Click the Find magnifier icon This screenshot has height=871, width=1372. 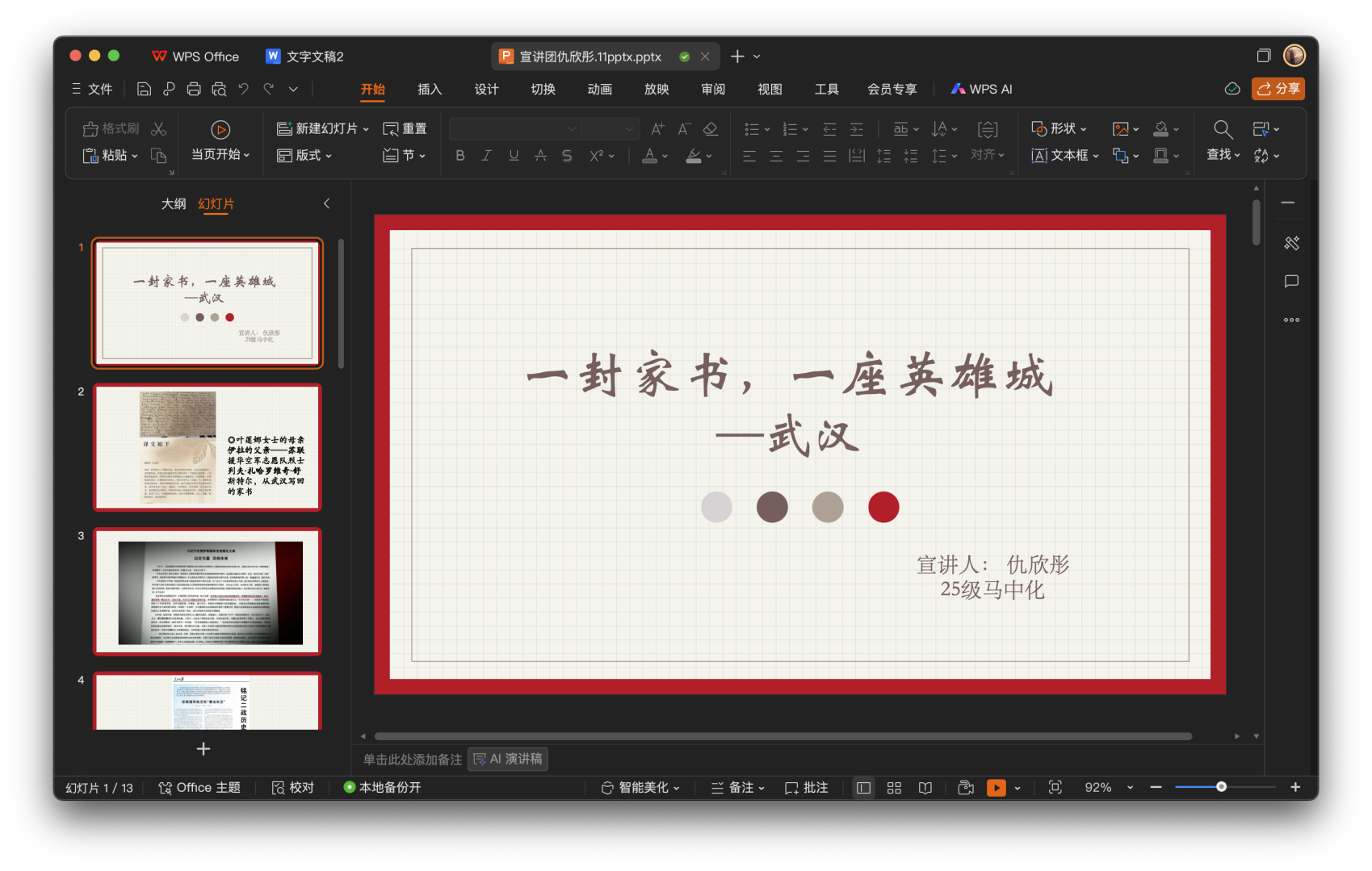click(1223, 129)
